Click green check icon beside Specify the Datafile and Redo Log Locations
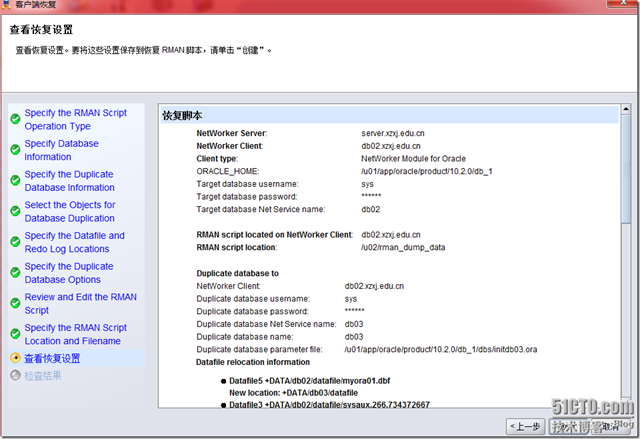Viewport: 640px width, 439px height. [16, 242]
